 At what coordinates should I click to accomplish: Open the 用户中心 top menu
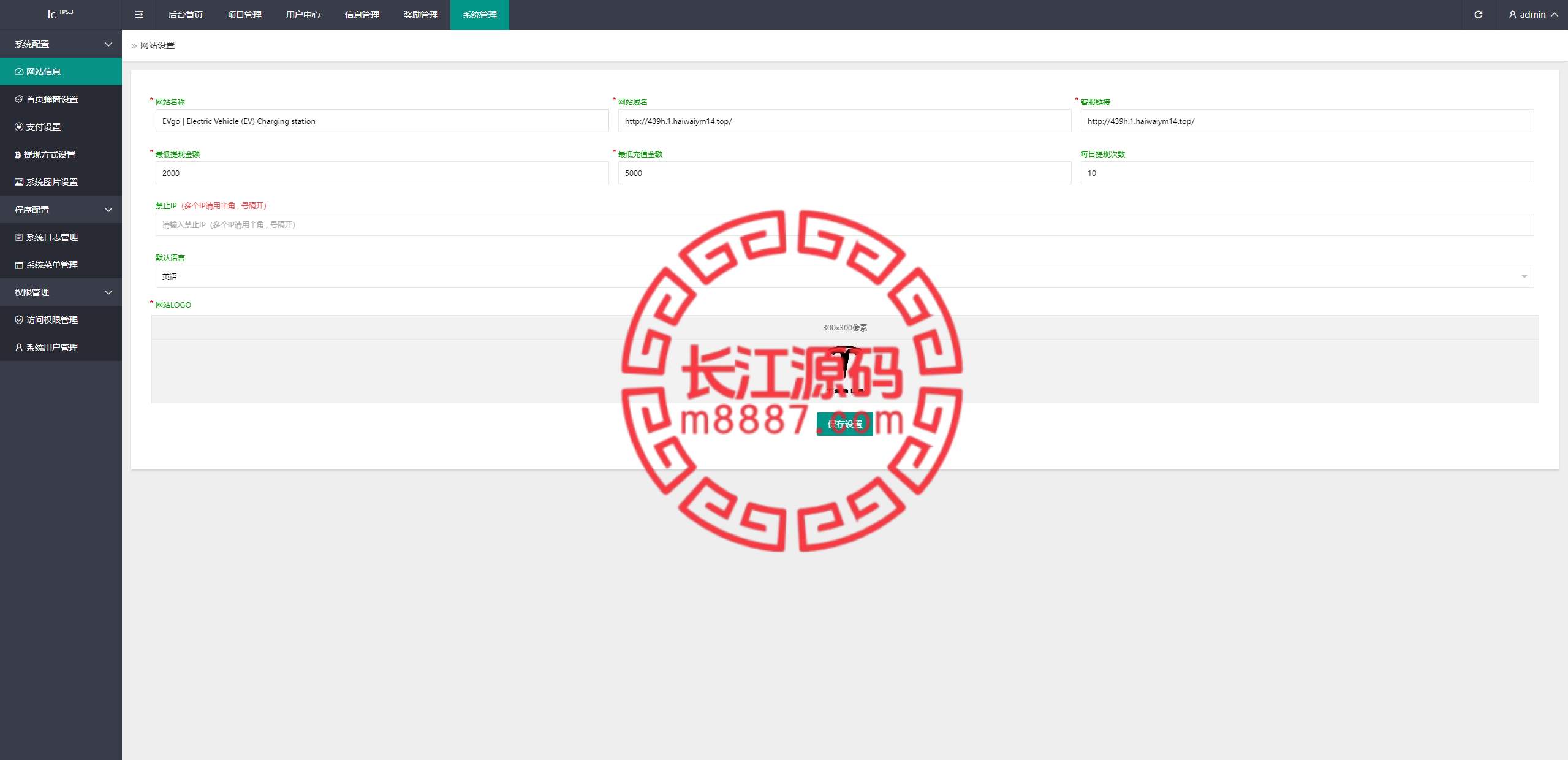click(x=303, y=15)
